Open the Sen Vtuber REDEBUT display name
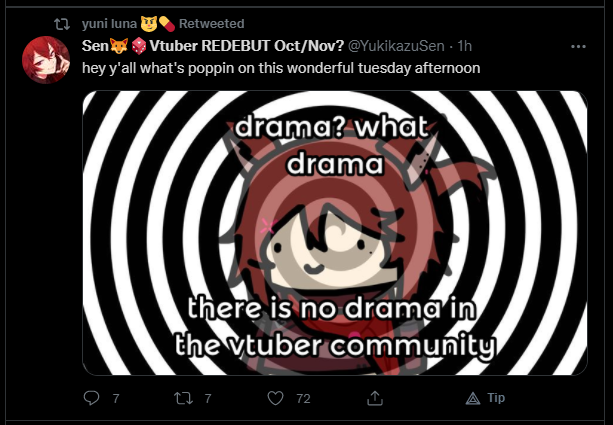613x425 pixels. click(213, 46)
